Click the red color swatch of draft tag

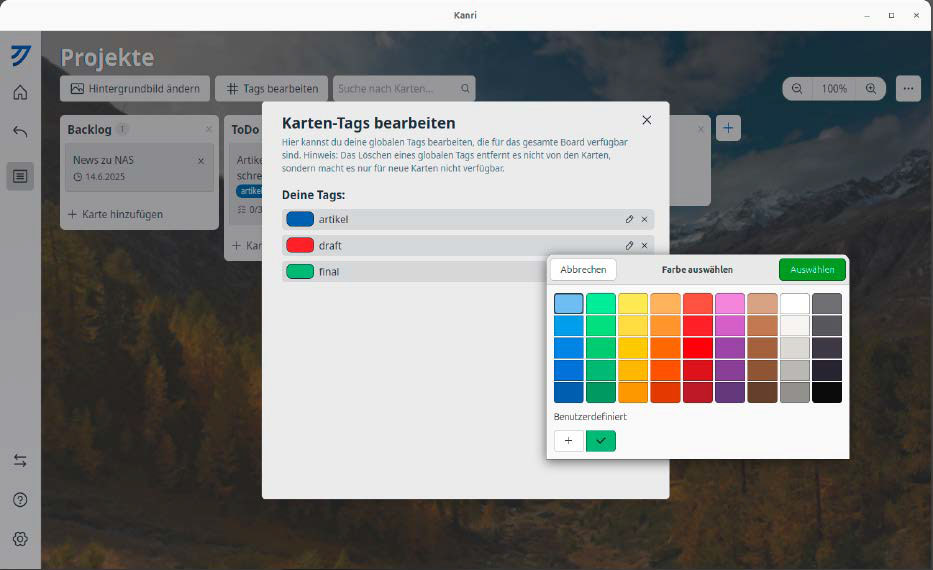click(300, 245)
